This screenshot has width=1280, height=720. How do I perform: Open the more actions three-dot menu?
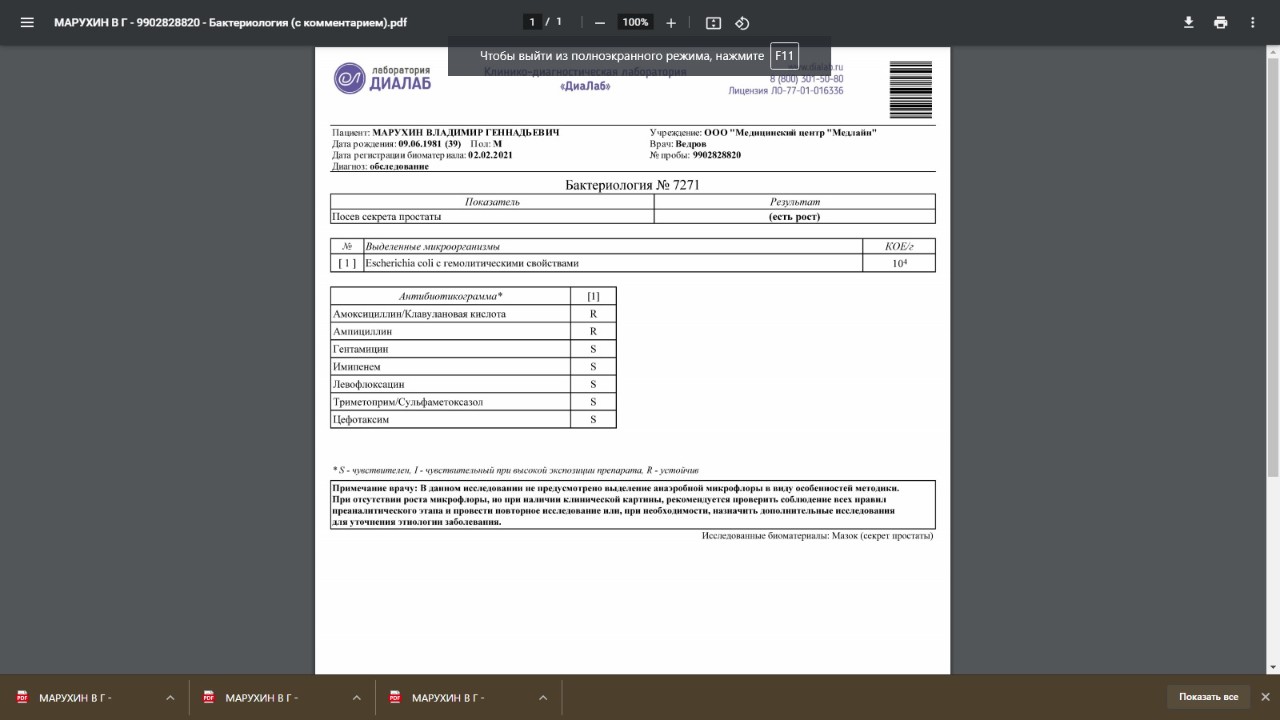pyautogui.click(x=1252, y=22)
